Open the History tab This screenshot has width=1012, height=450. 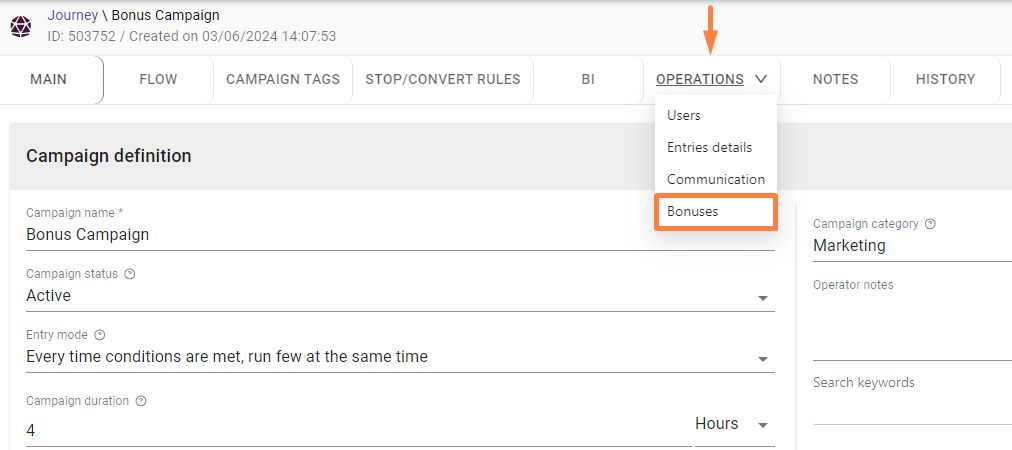[945, 79]
